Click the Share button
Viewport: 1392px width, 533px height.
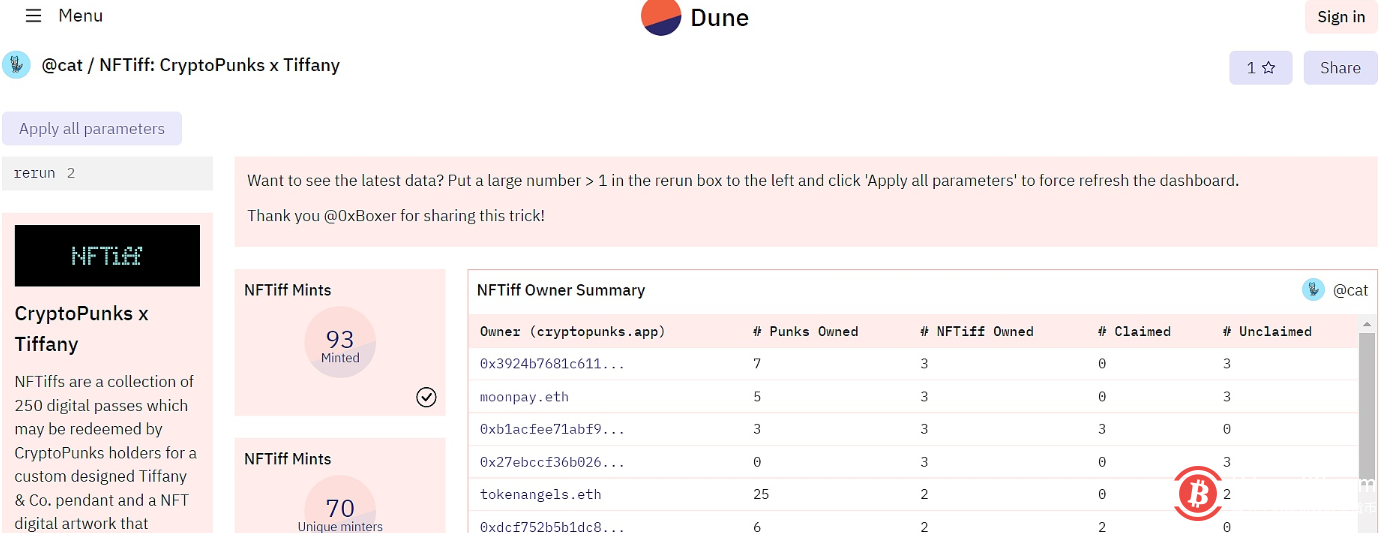click(1340, 68)
